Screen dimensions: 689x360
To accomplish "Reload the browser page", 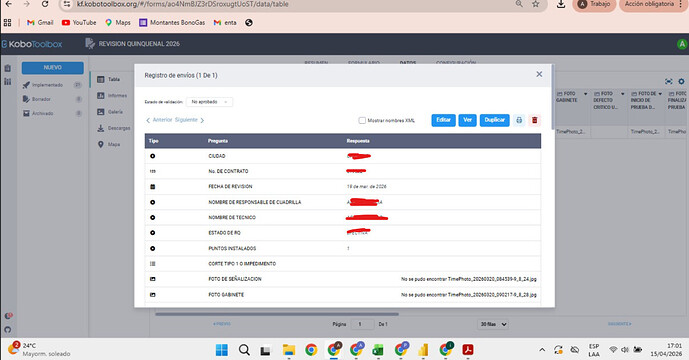I will coord(45,4).
